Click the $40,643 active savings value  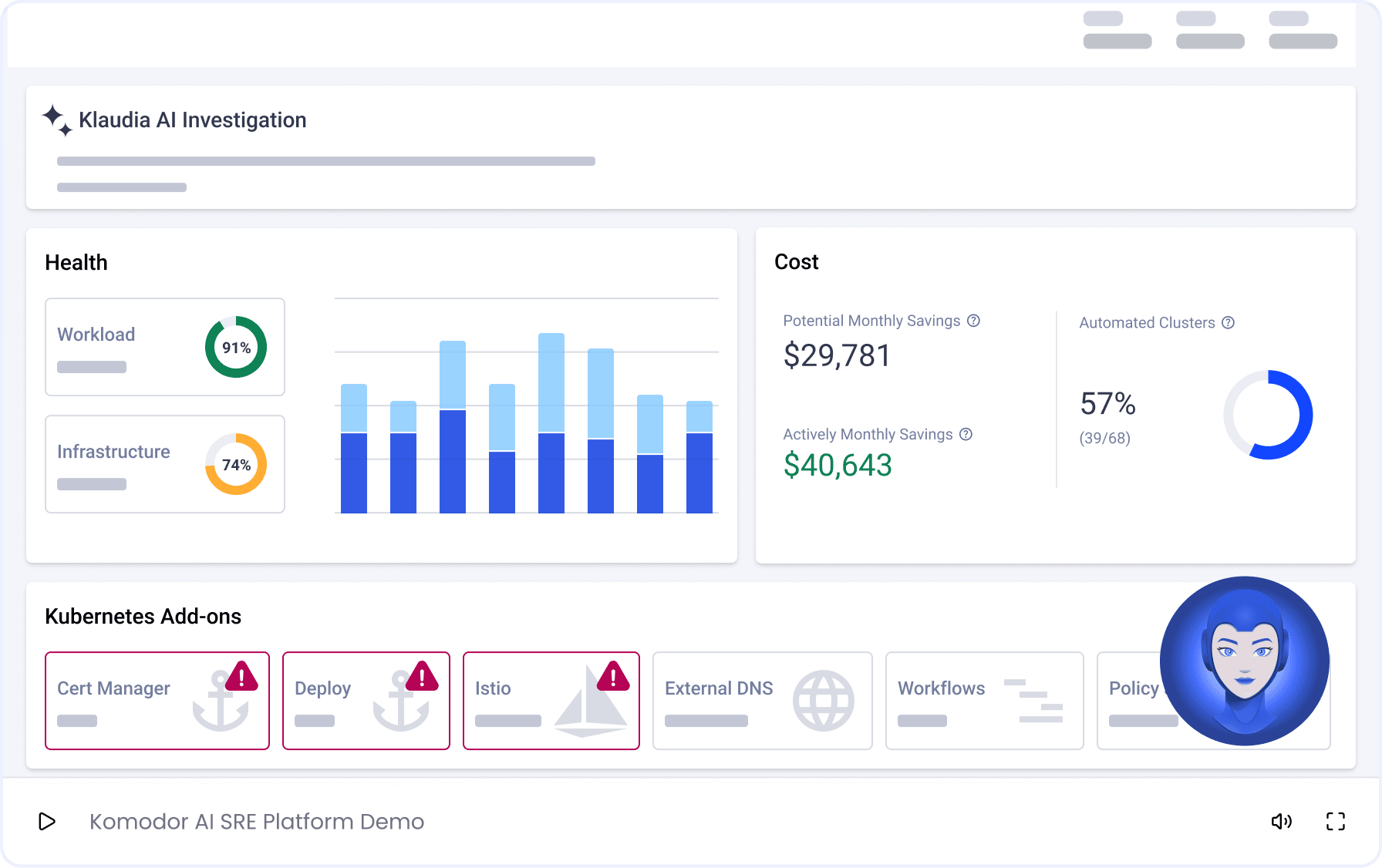tap(838, 466)
